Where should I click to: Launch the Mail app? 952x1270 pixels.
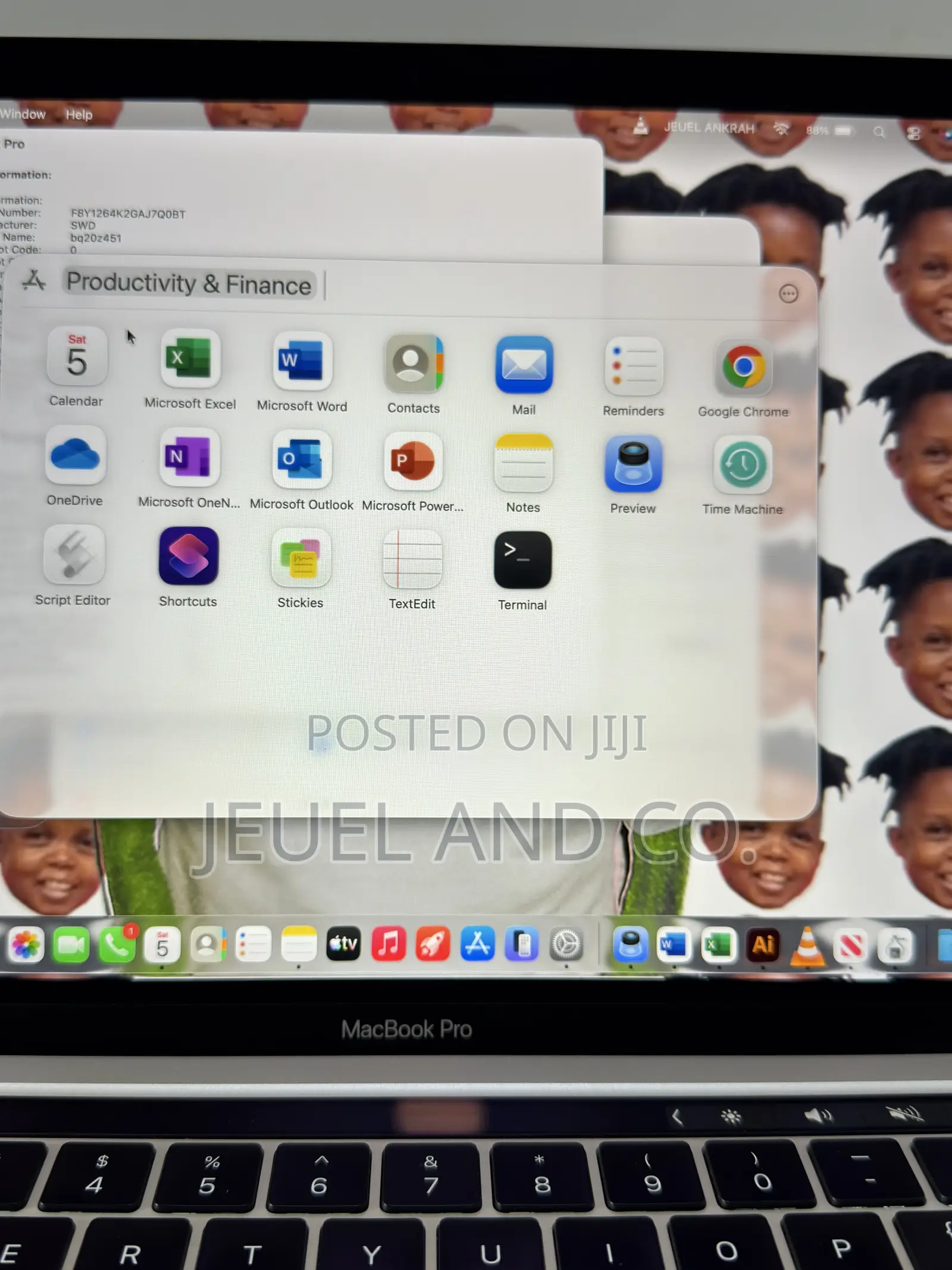click(x=524, y=365)
